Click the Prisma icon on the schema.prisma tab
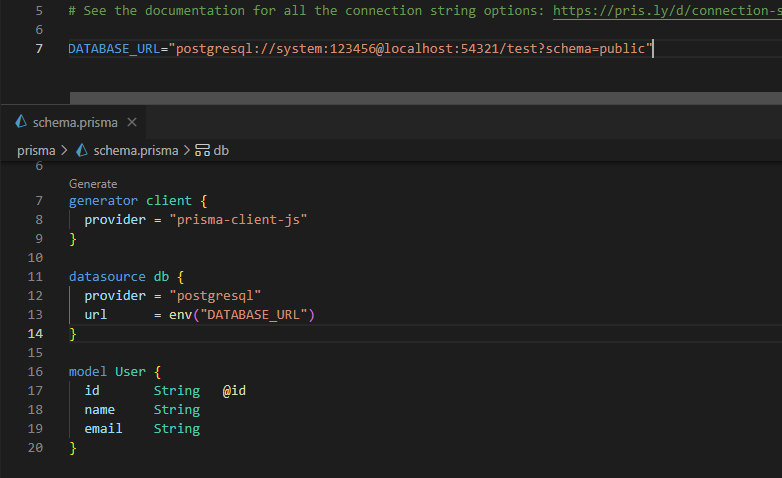Screen dimensions: 782x478 (21, 122)
